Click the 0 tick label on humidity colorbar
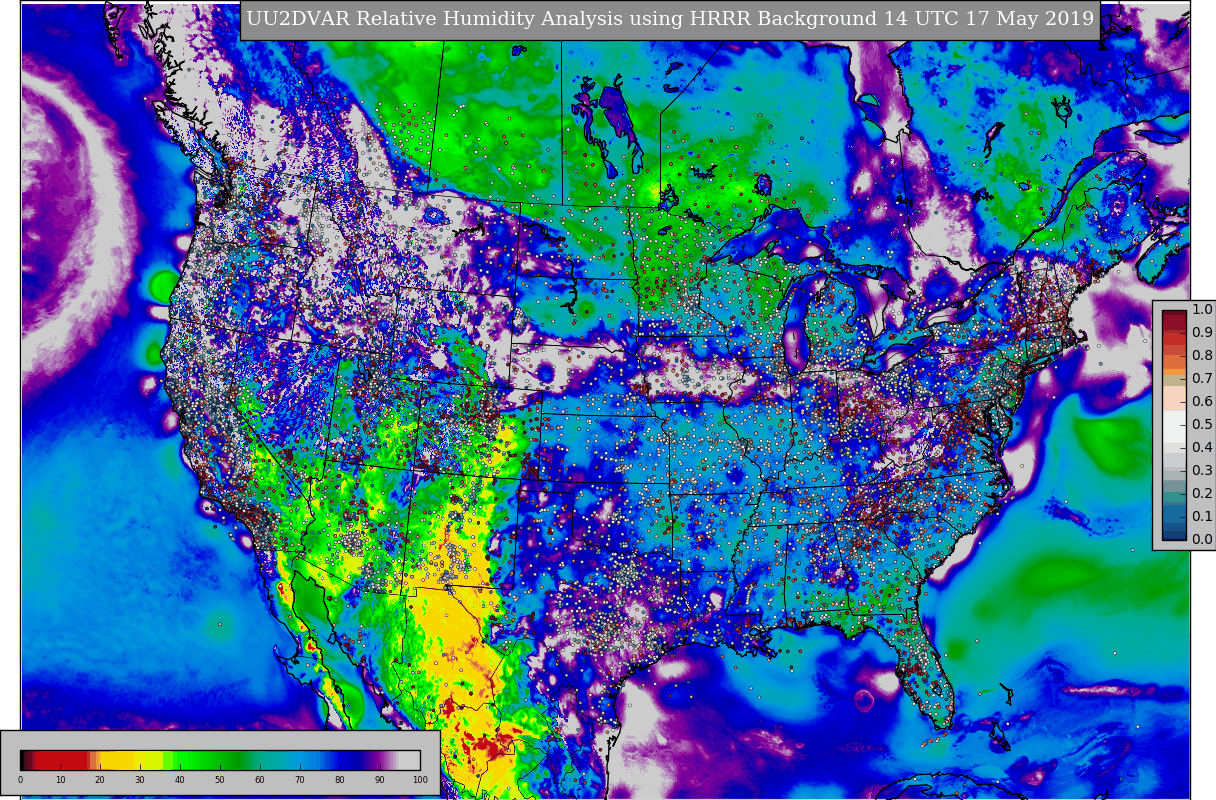The image size is (1216, 800). (20, 780)
